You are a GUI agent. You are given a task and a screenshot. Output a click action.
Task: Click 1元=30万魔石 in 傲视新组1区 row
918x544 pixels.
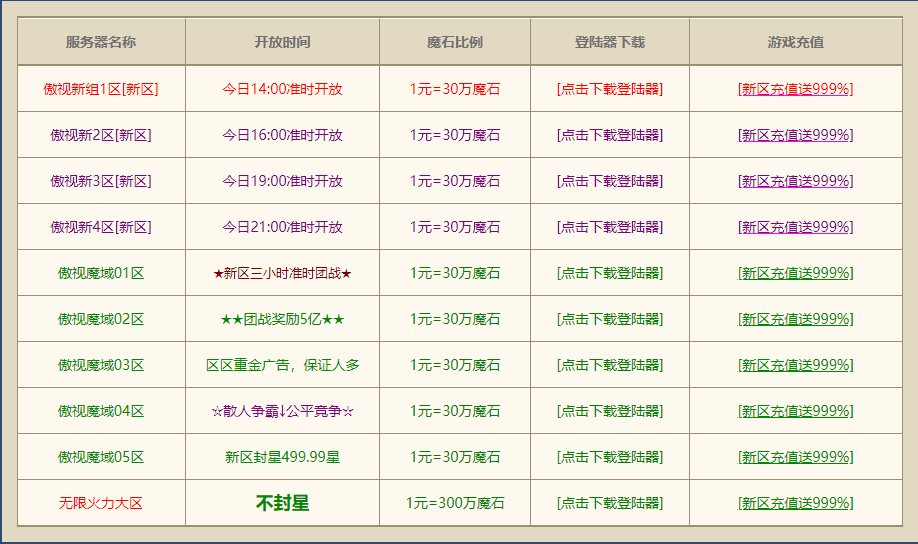pos(455,89)
